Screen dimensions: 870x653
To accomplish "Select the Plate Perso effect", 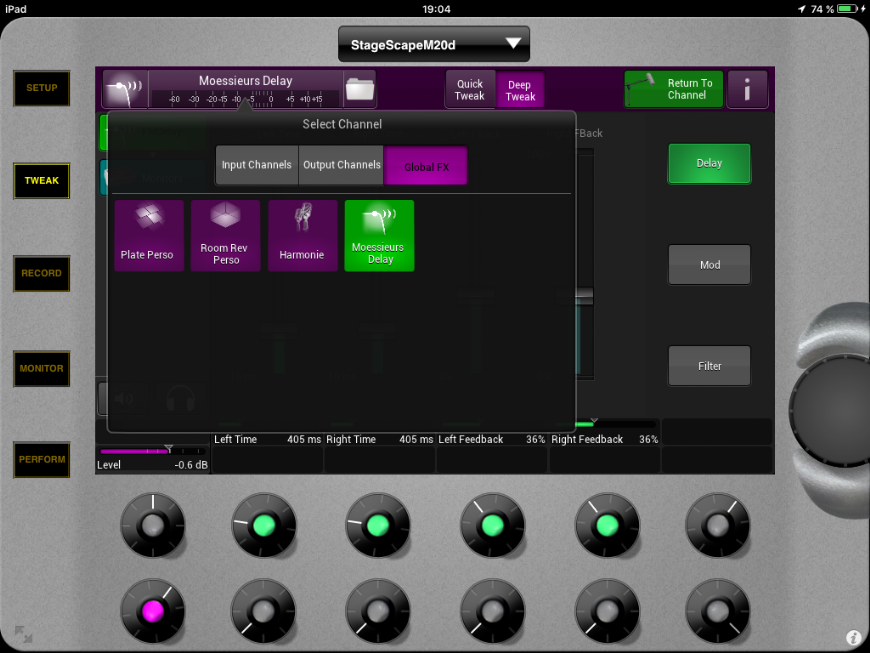I will tap(148, 235).
